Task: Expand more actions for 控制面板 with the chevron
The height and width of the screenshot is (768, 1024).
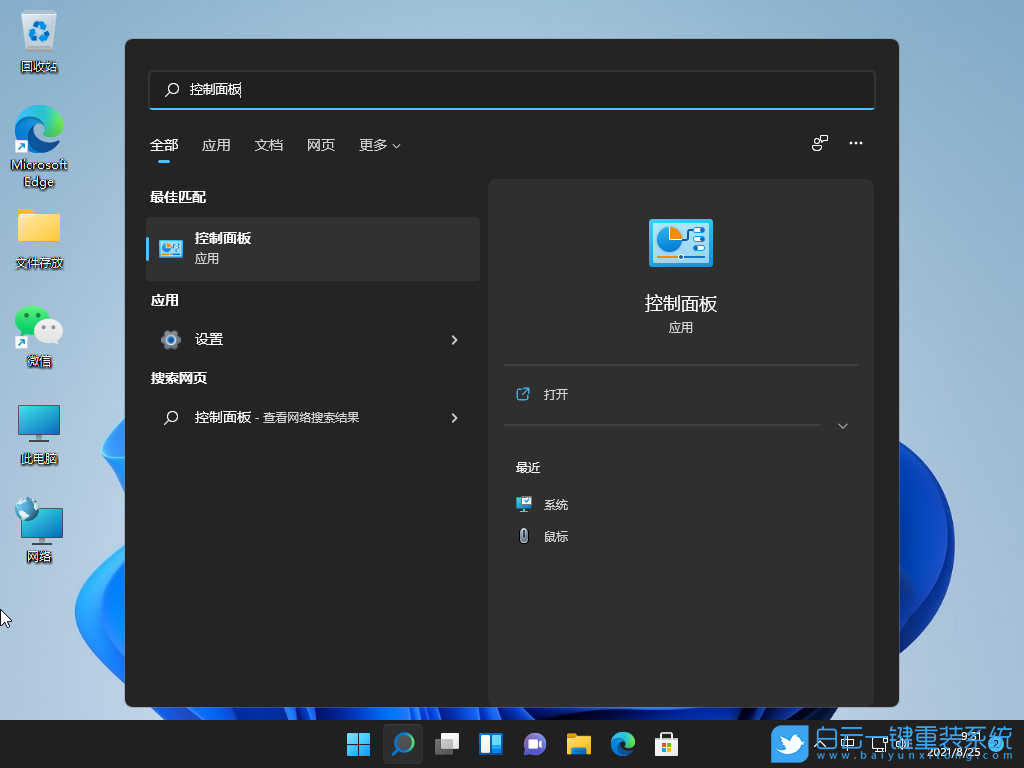Action: [x=843, y=425]
